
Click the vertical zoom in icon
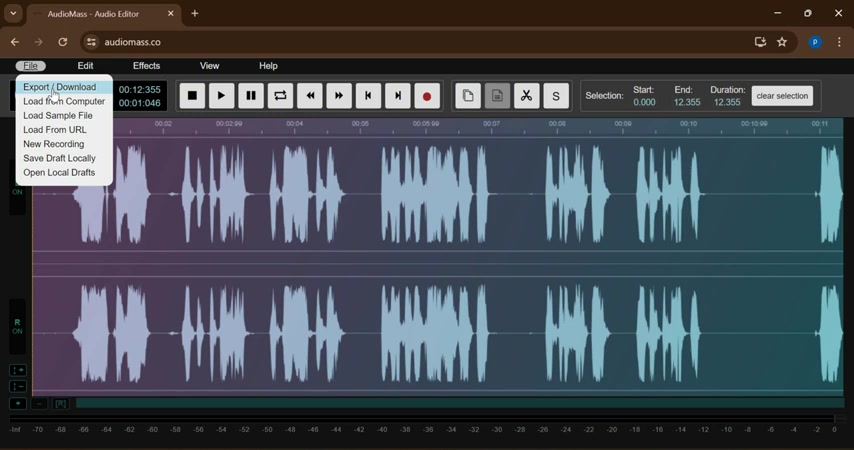click(18, 371)
